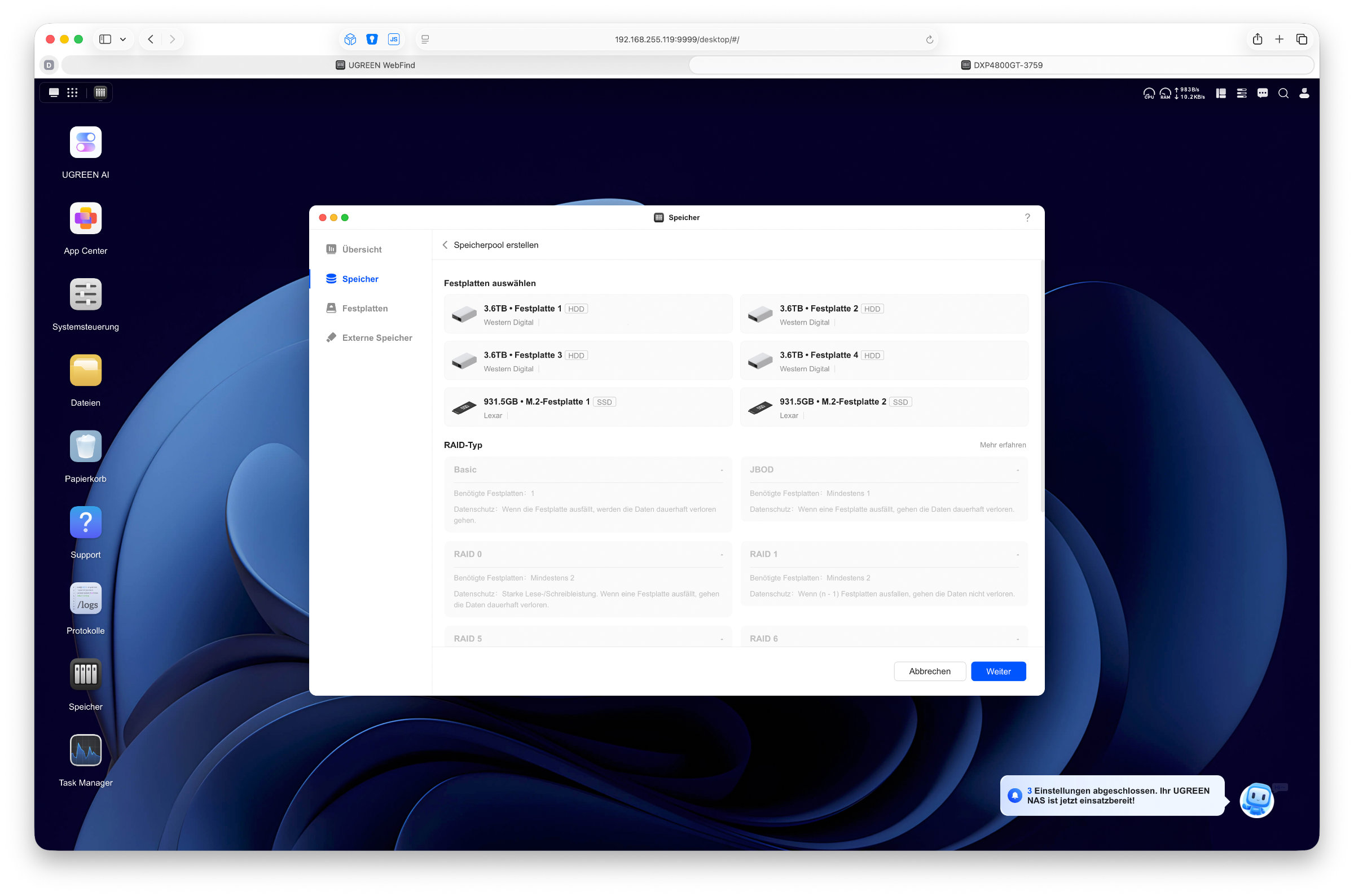1354x896 pixels.
Task: Open messages notification icon in top bar
Action: click(1263, 93)
